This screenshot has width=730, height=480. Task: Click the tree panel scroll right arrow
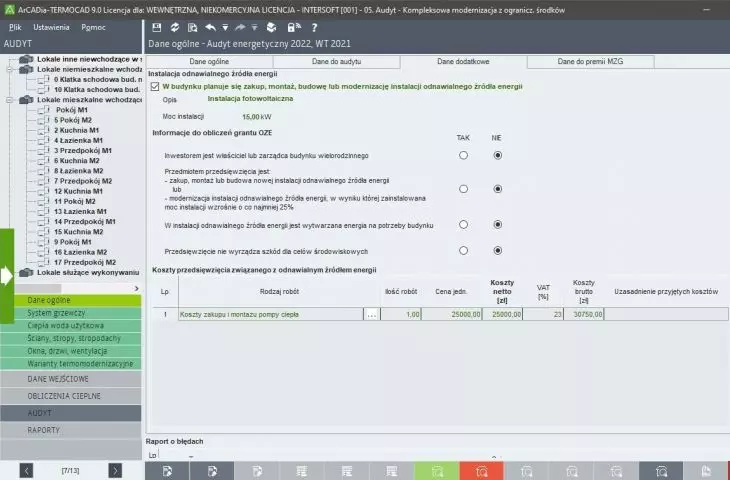pos(136,289)
